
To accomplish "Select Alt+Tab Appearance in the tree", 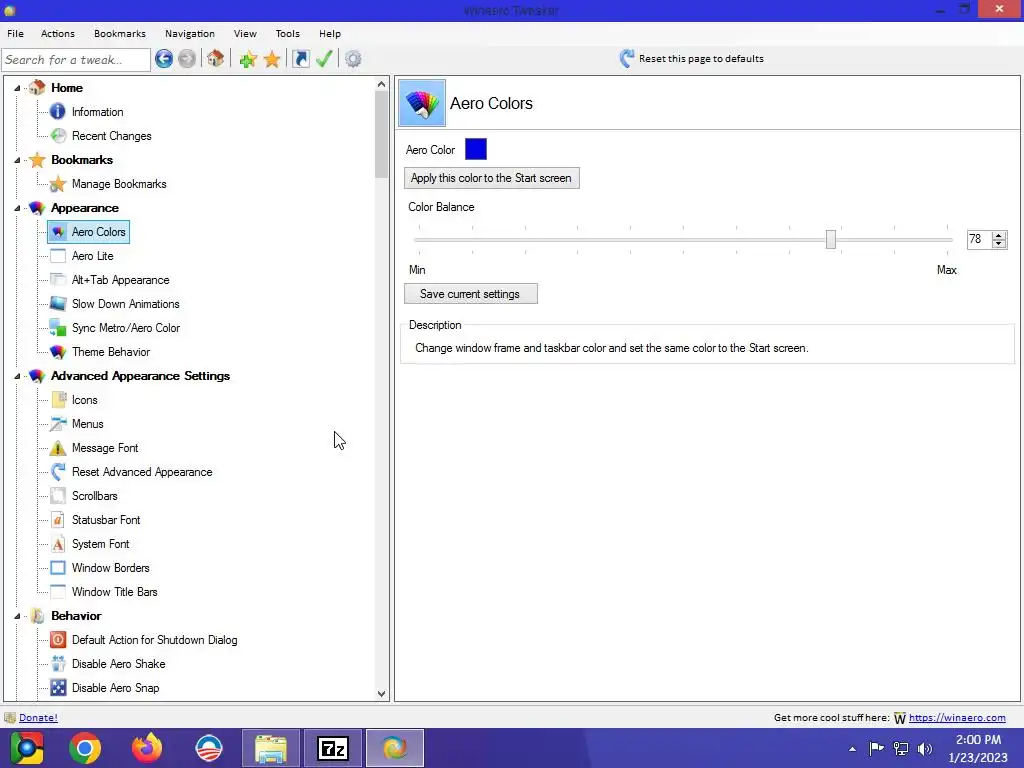I will 120,280.
